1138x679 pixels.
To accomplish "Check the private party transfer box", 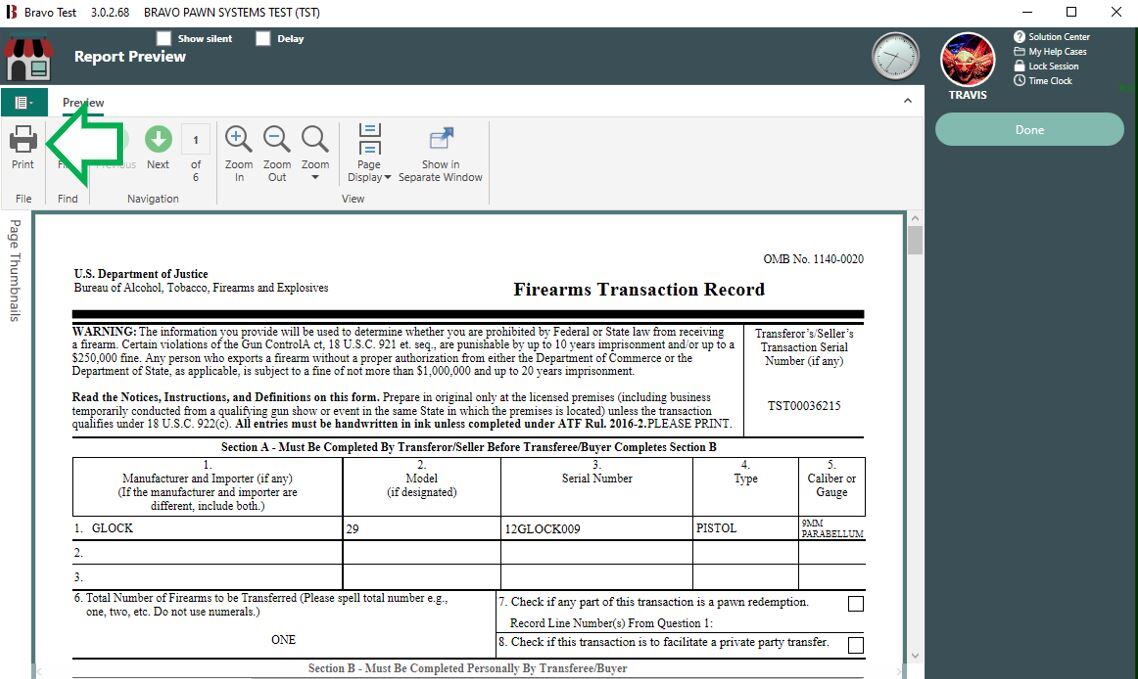I will coord(856,645).
